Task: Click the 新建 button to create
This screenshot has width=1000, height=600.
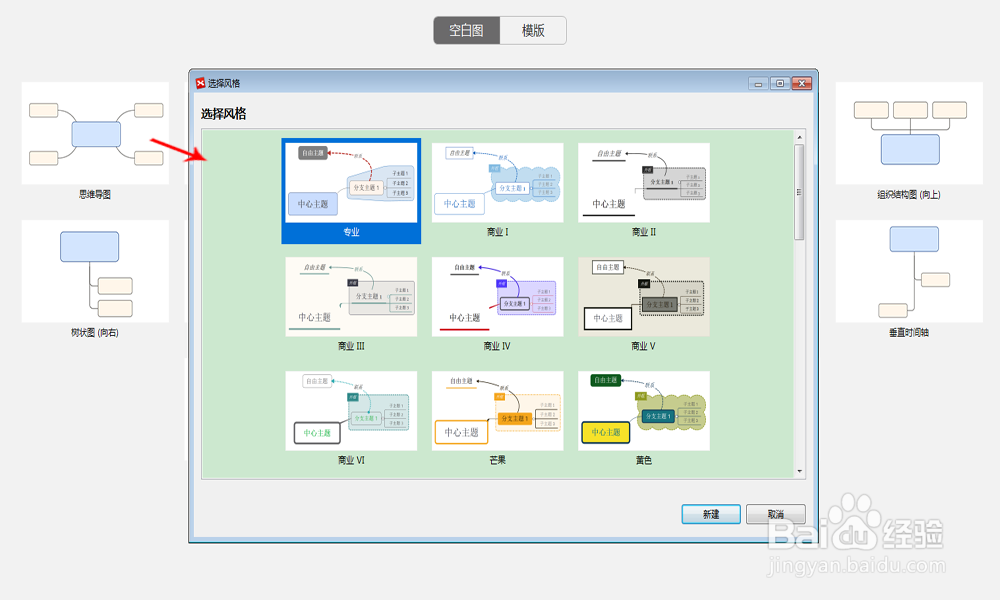Action: (x=711, y=513)
